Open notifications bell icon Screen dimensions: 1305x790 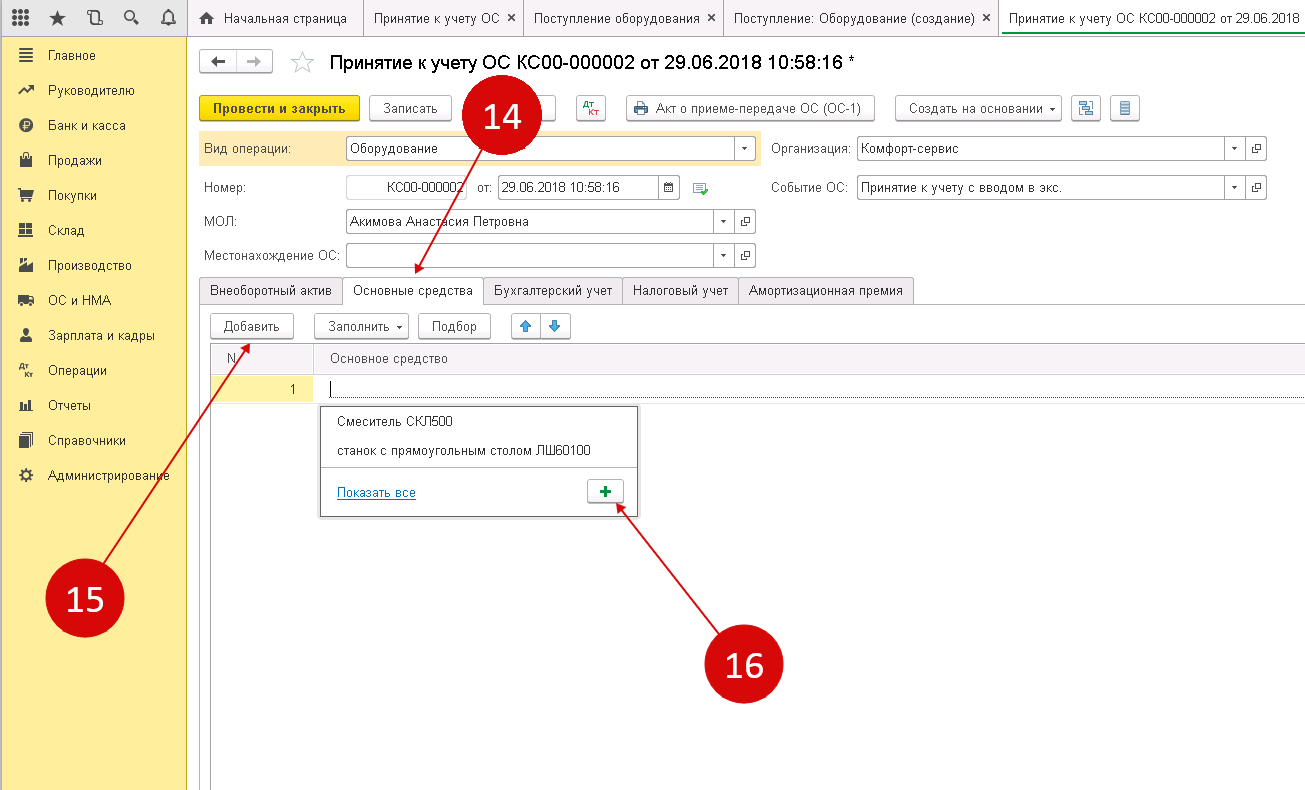click(x=168, y=18)
